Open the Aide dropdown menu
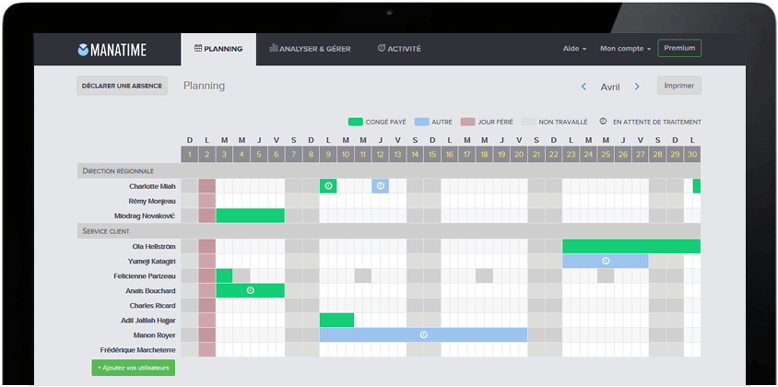This screenshot has width=778, height=387. tap(575, 49)
